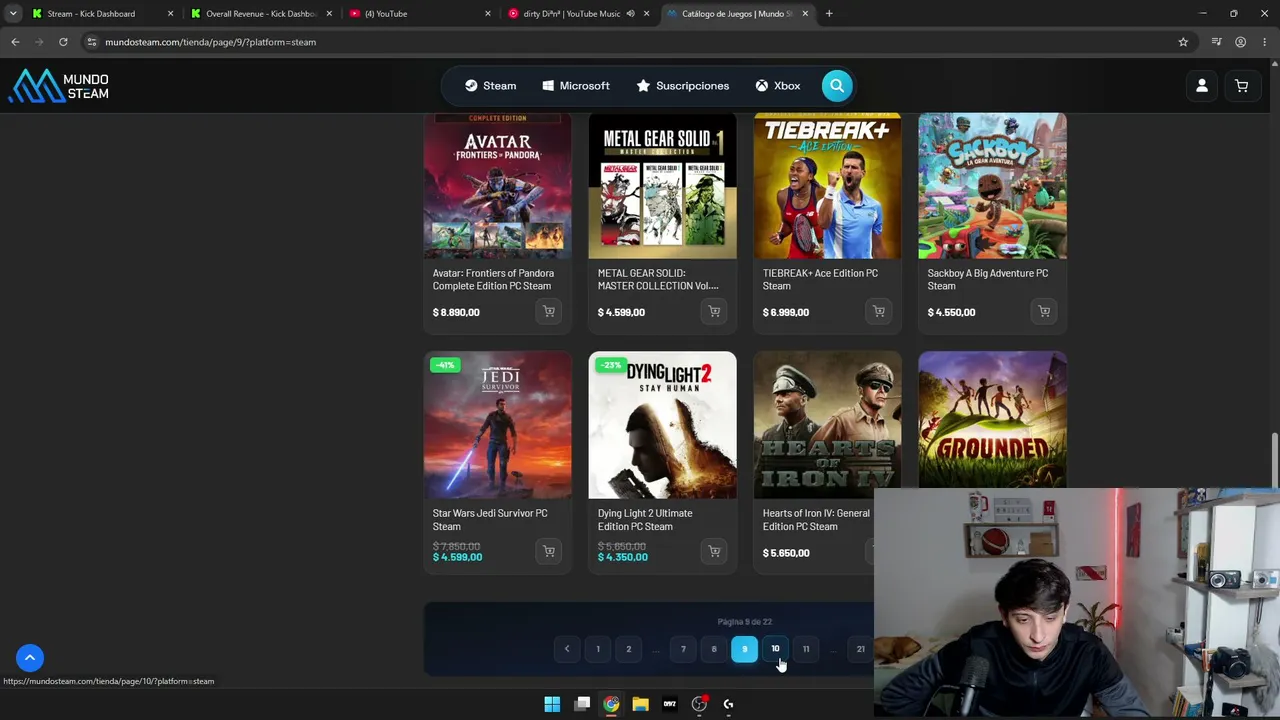Add Avatar: Frontiers of Pandora to cart

(549, 312)
